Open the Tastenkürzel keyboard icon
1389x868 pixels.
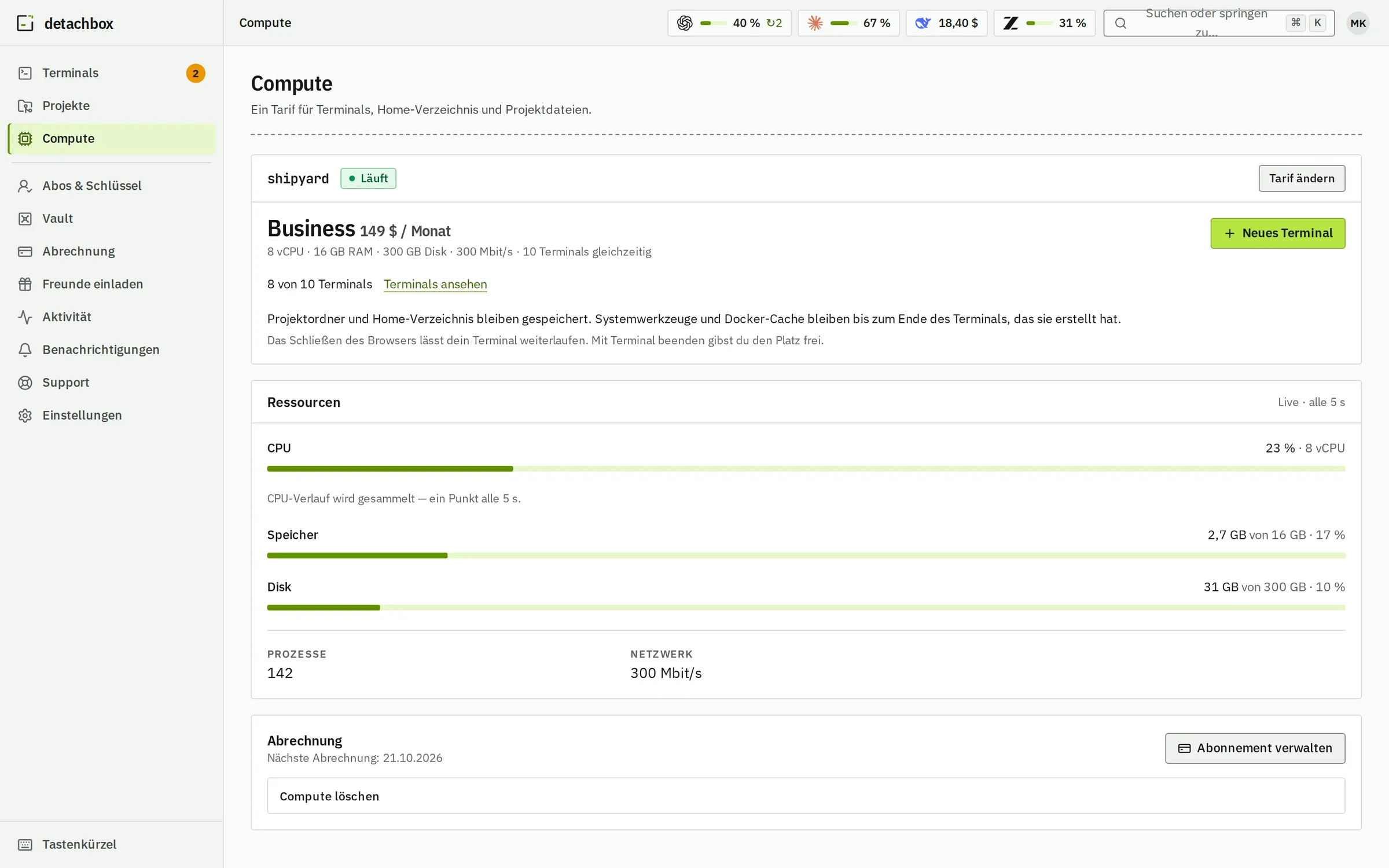coord(25,845)
